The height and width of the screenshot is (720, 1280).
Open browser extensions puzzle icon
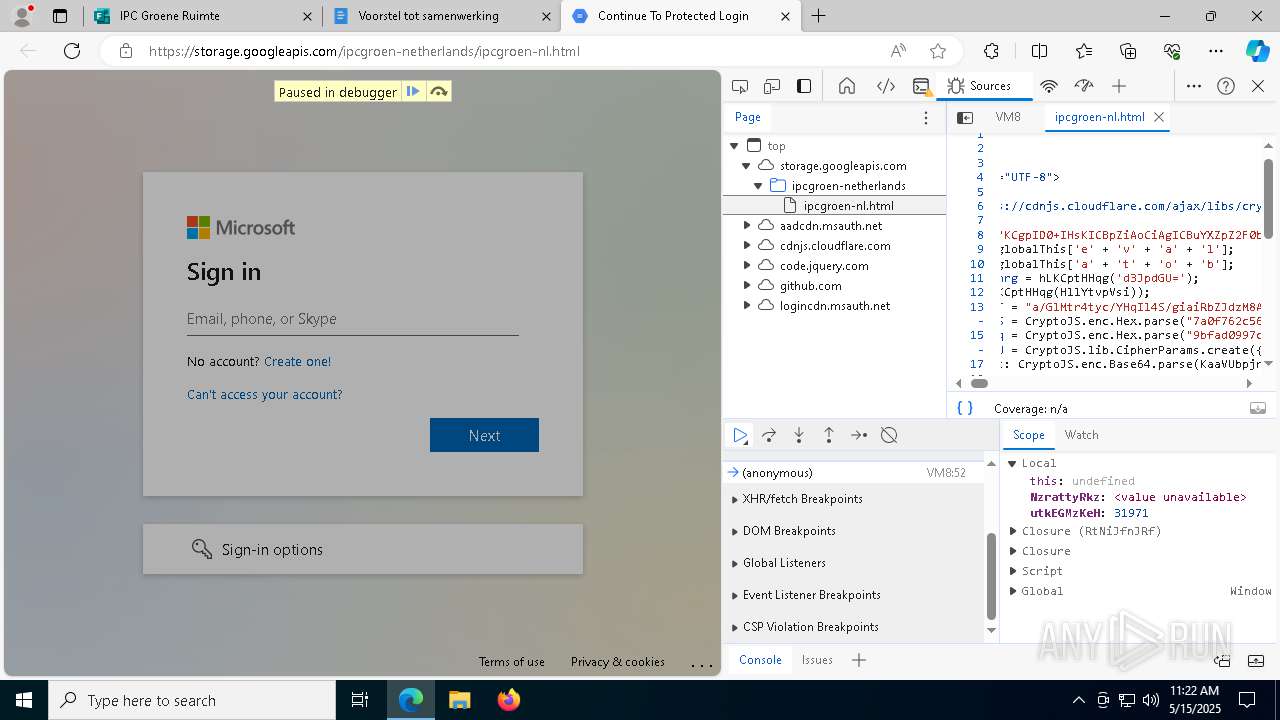coord(991,51)
